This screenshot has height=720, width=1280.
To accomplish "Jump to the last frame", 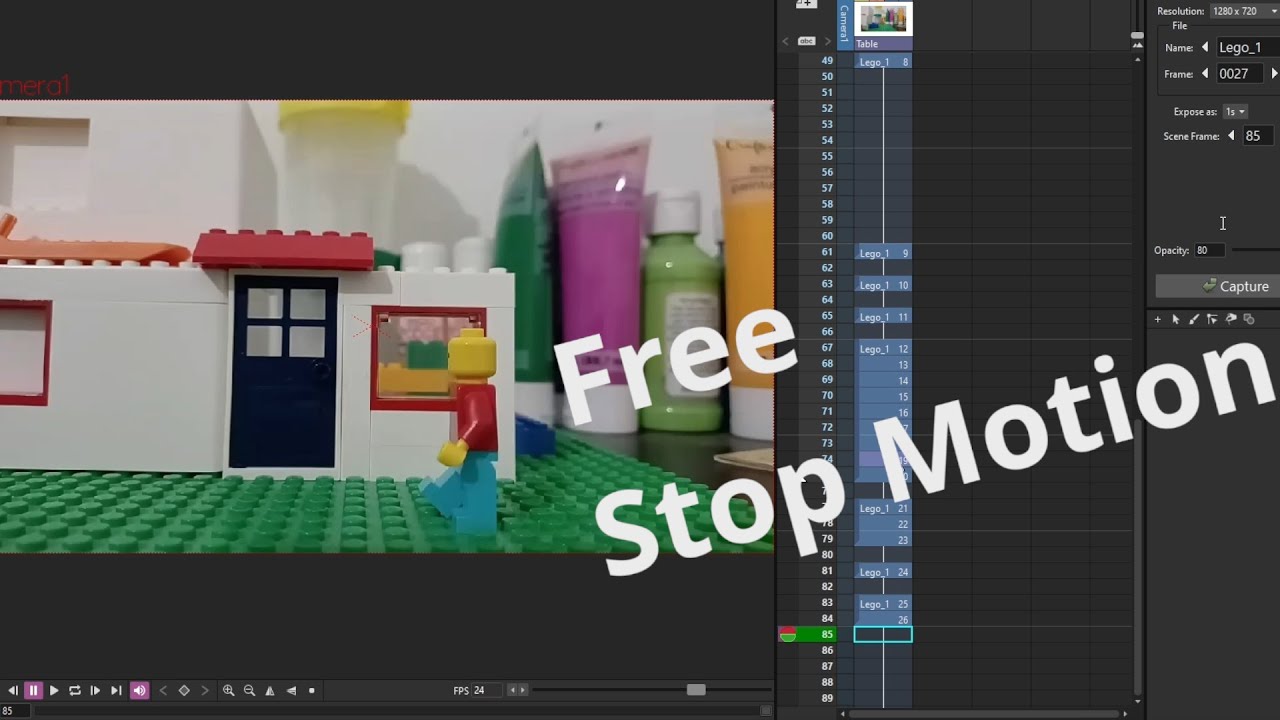I will (x=116, y=690).
